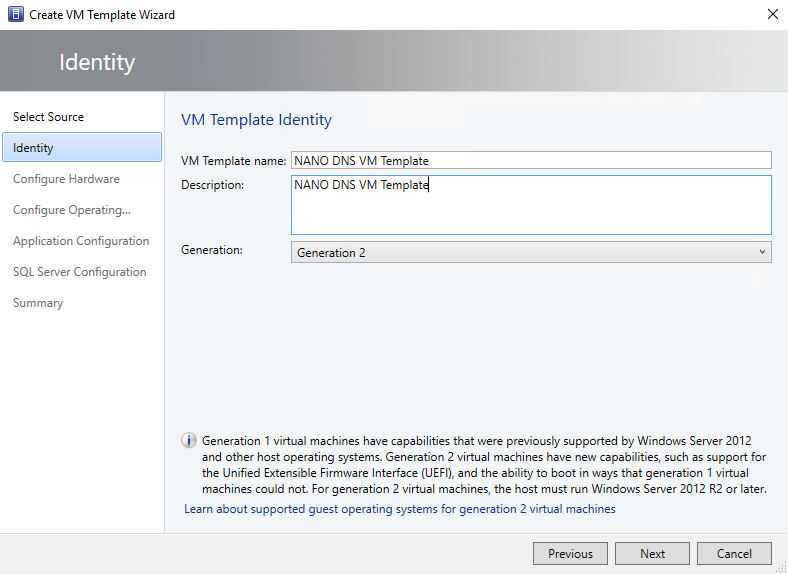
Task: Select the Generation 2 combo box
Action: click(x=531, y=252)
